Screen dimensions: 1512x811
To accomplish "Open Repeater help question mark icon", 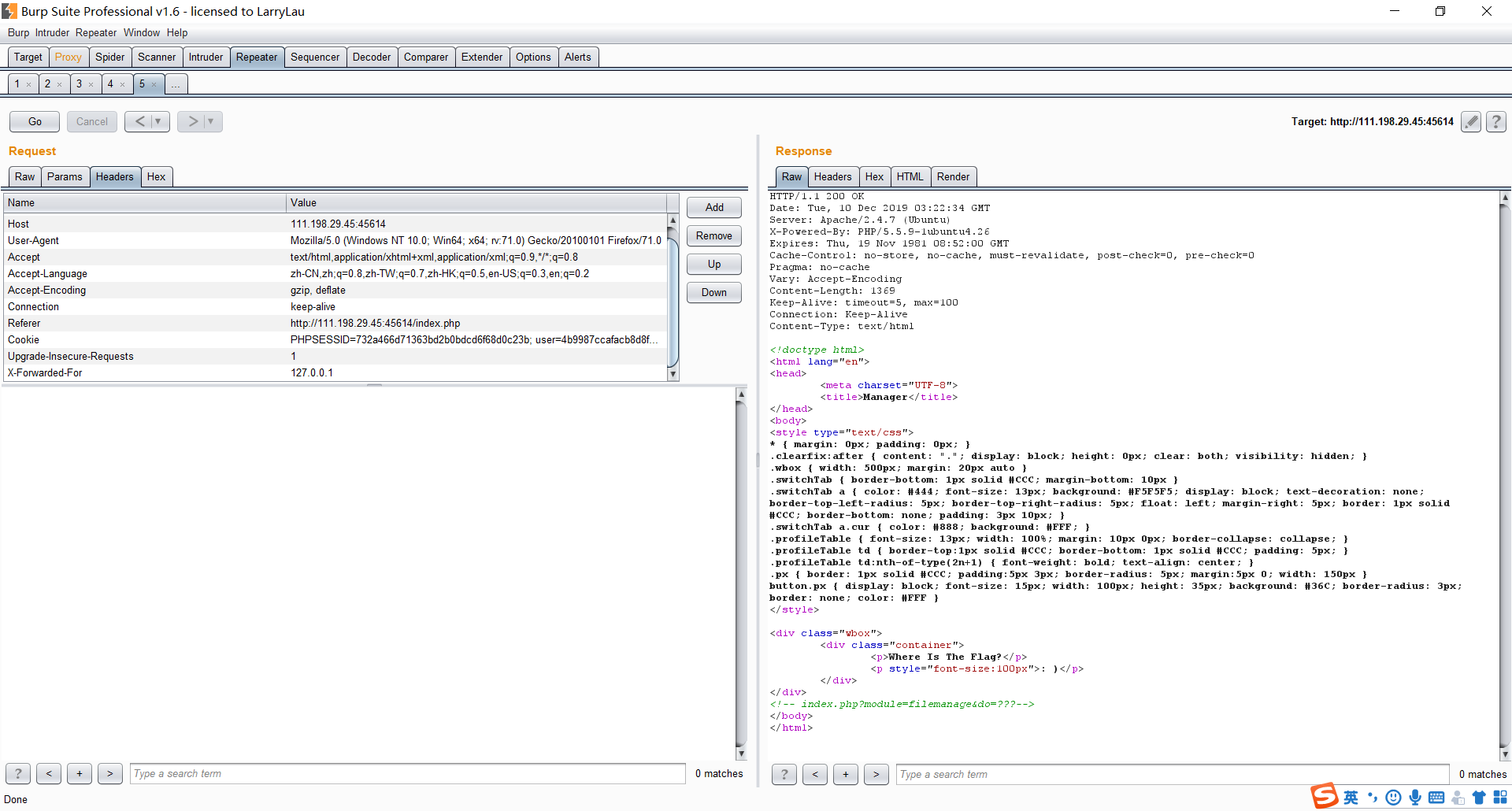I will [1495, 121].
